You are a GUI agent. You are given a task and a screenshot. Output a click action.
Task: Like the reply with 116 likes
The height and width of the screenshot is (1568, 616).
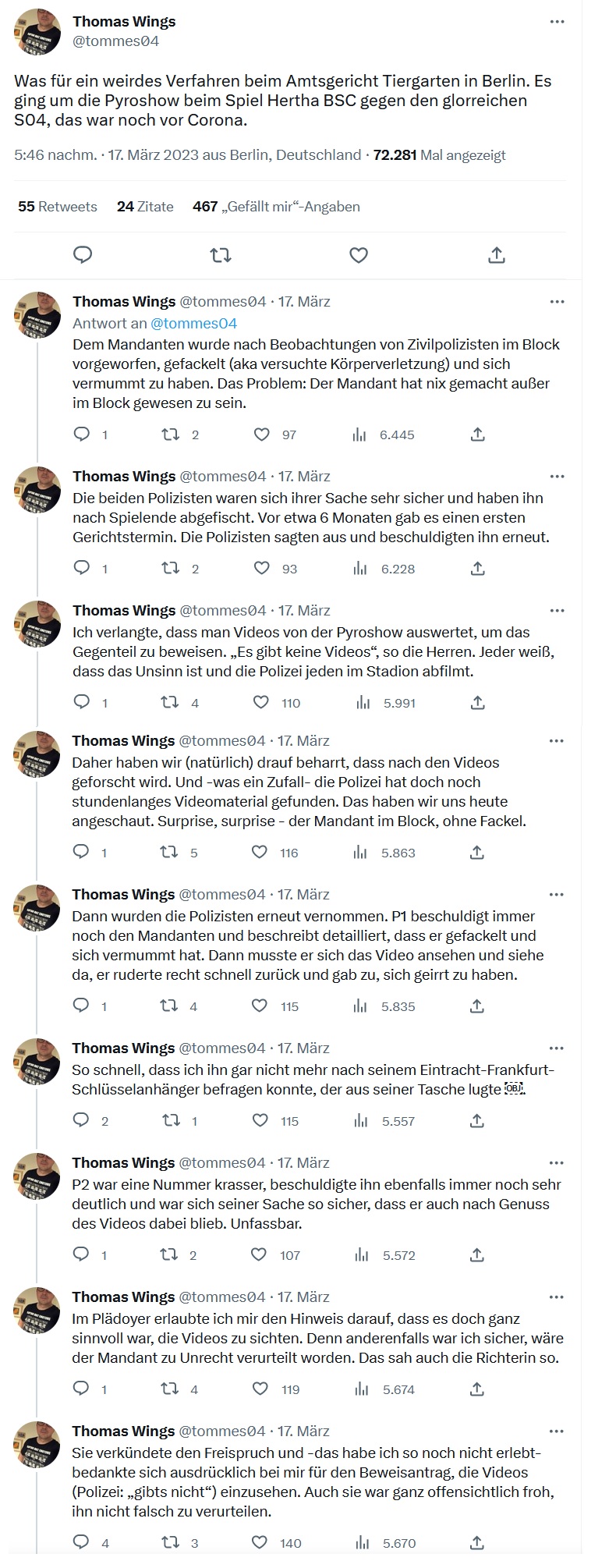[260, 853]
